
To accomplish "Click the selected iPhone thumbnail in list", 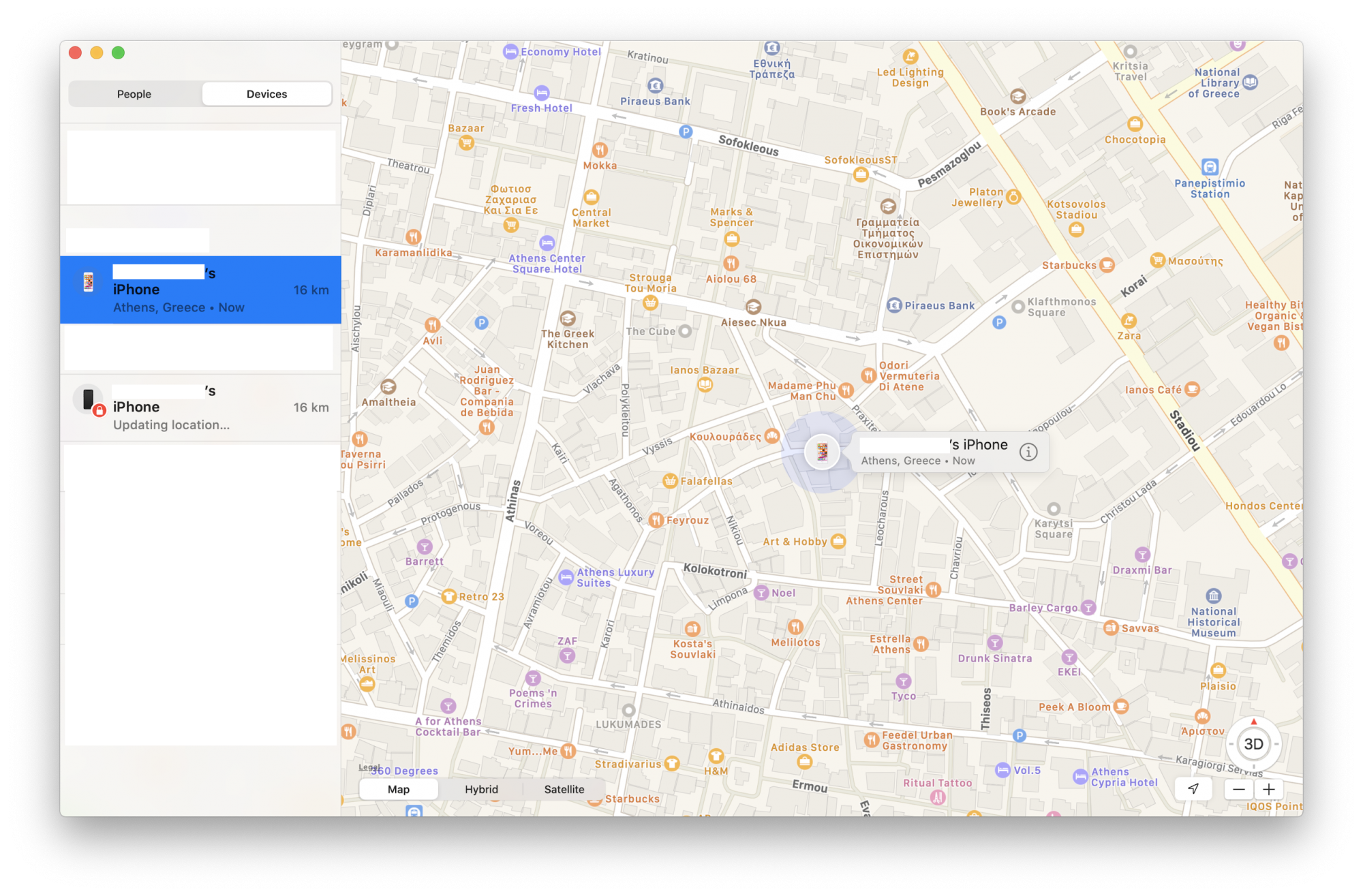I will pyautogui.click(x=88, y=281).
